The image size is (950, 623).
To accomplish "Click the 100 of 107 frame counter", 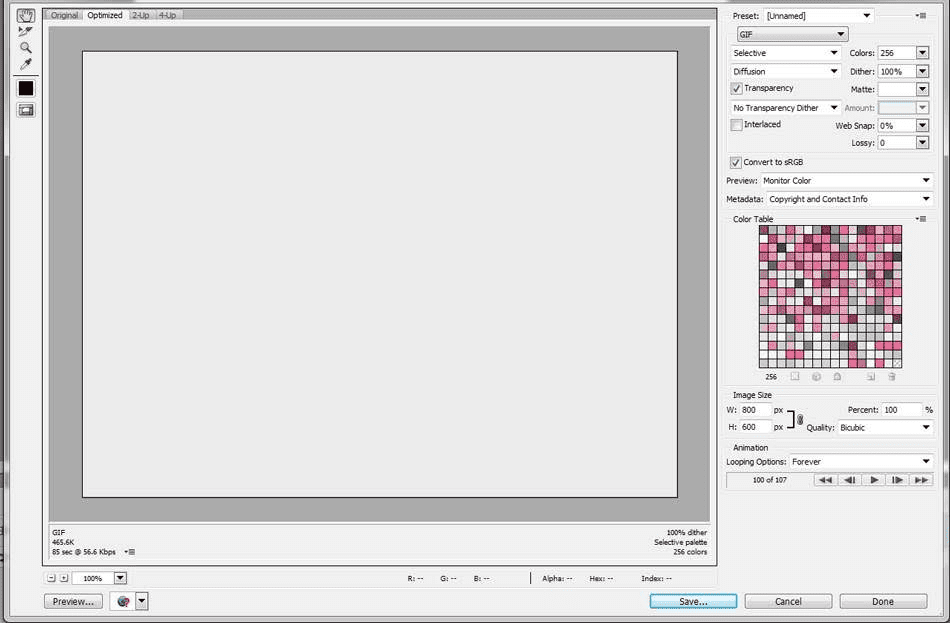I will tap(769, 480).
